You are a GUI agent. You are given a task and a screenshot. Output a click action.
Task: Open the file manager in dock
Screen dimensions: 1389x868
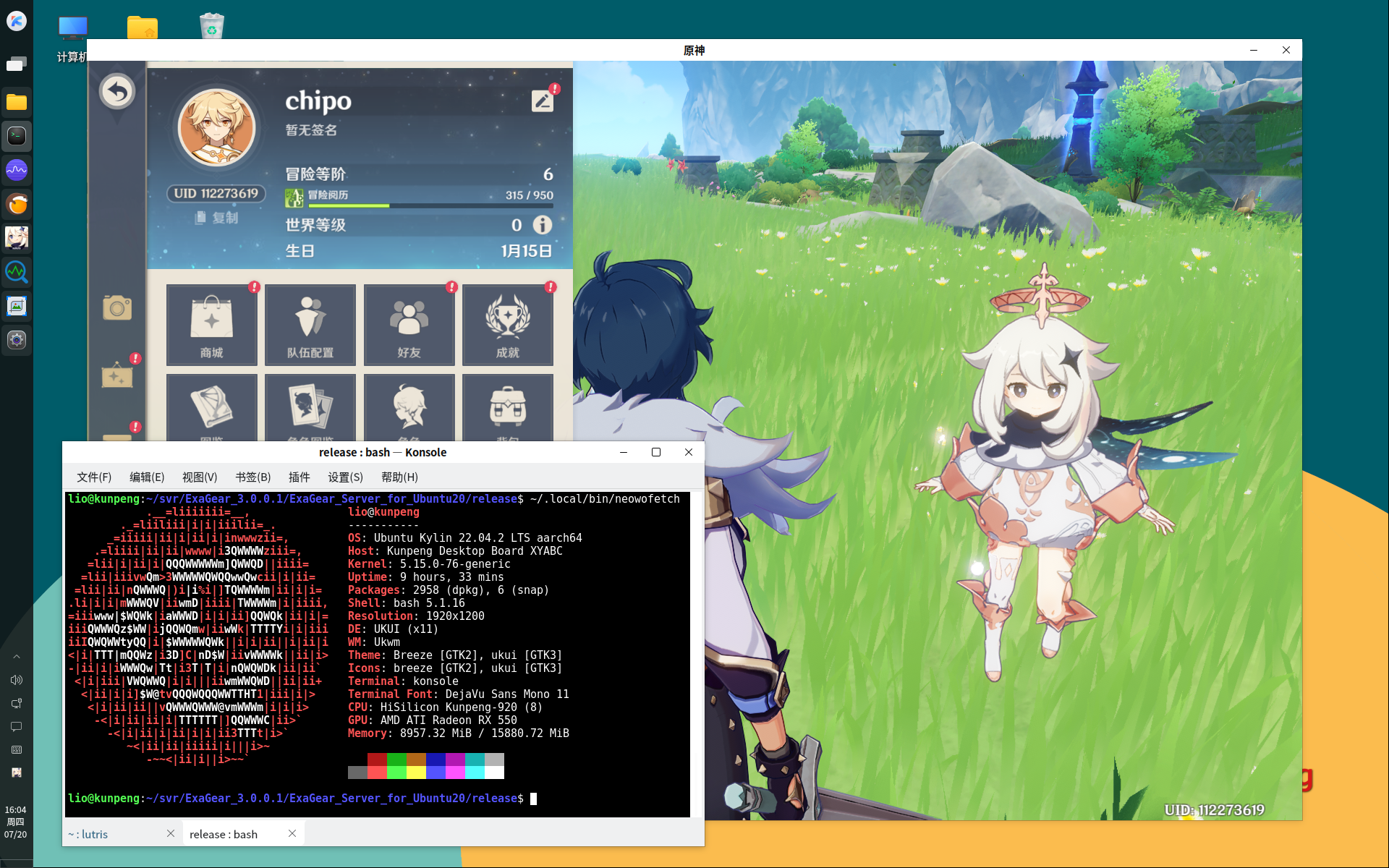pyautogui.click(x=17, y=102)
